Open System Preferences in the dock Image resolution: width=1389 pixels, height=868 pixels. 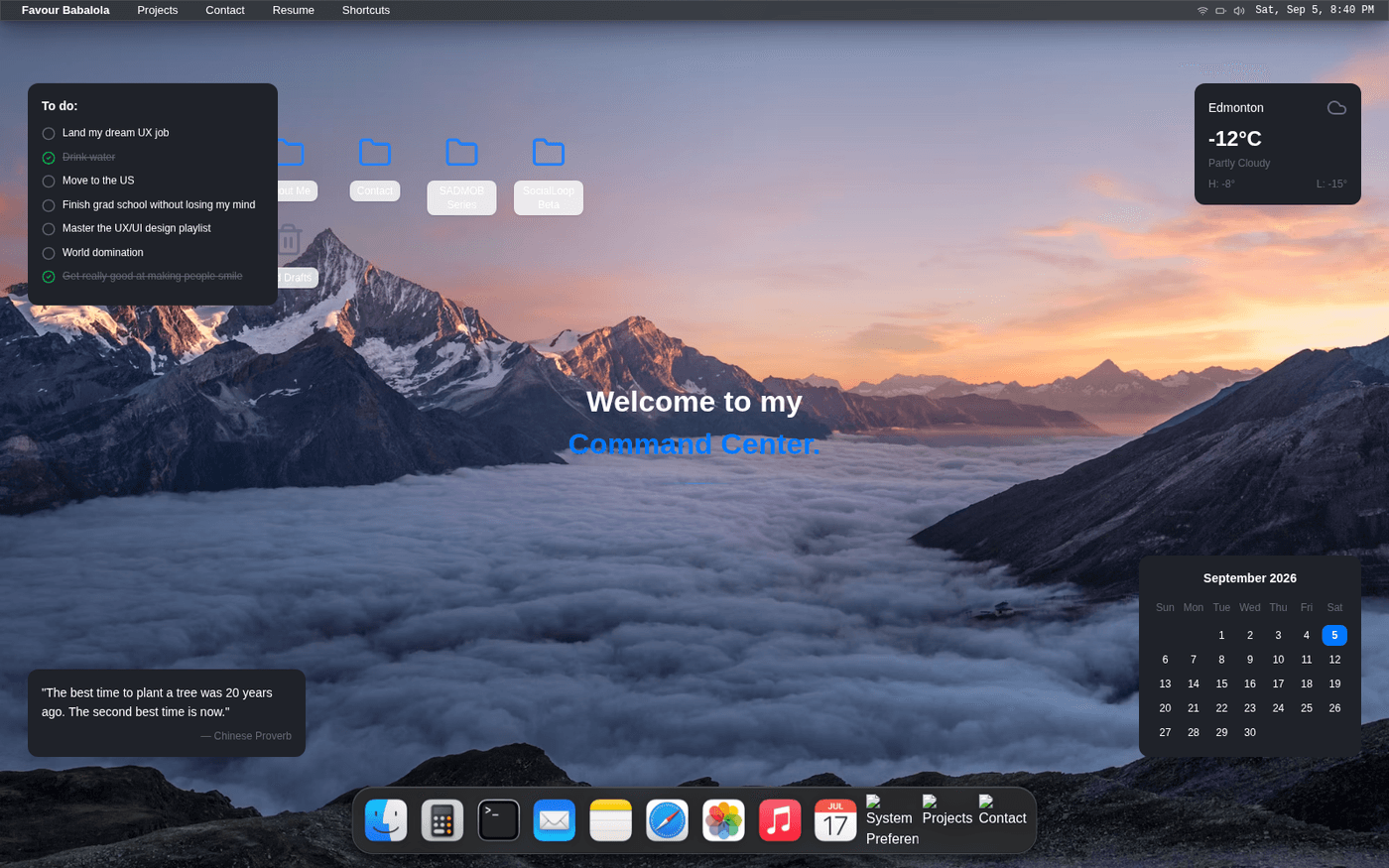892,820
